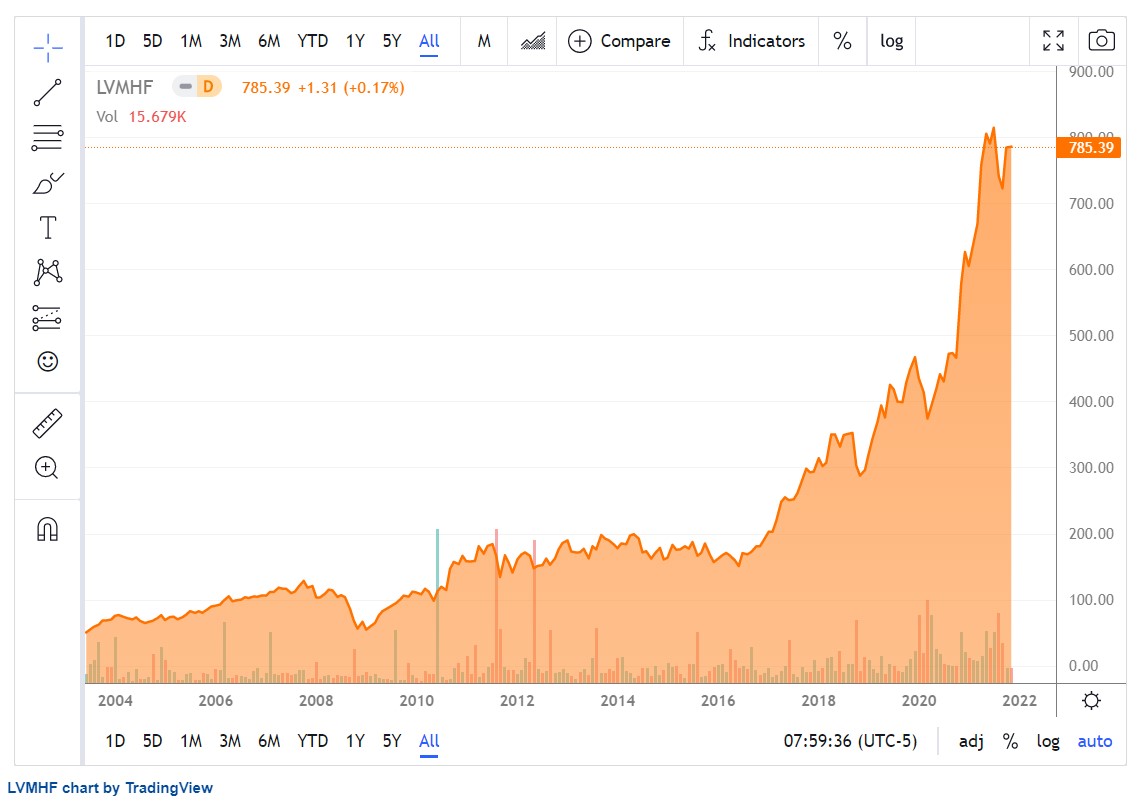Open the chart settings gear
The height and width of the screenshot is (804, 1148).
[x=1091, y=701]
